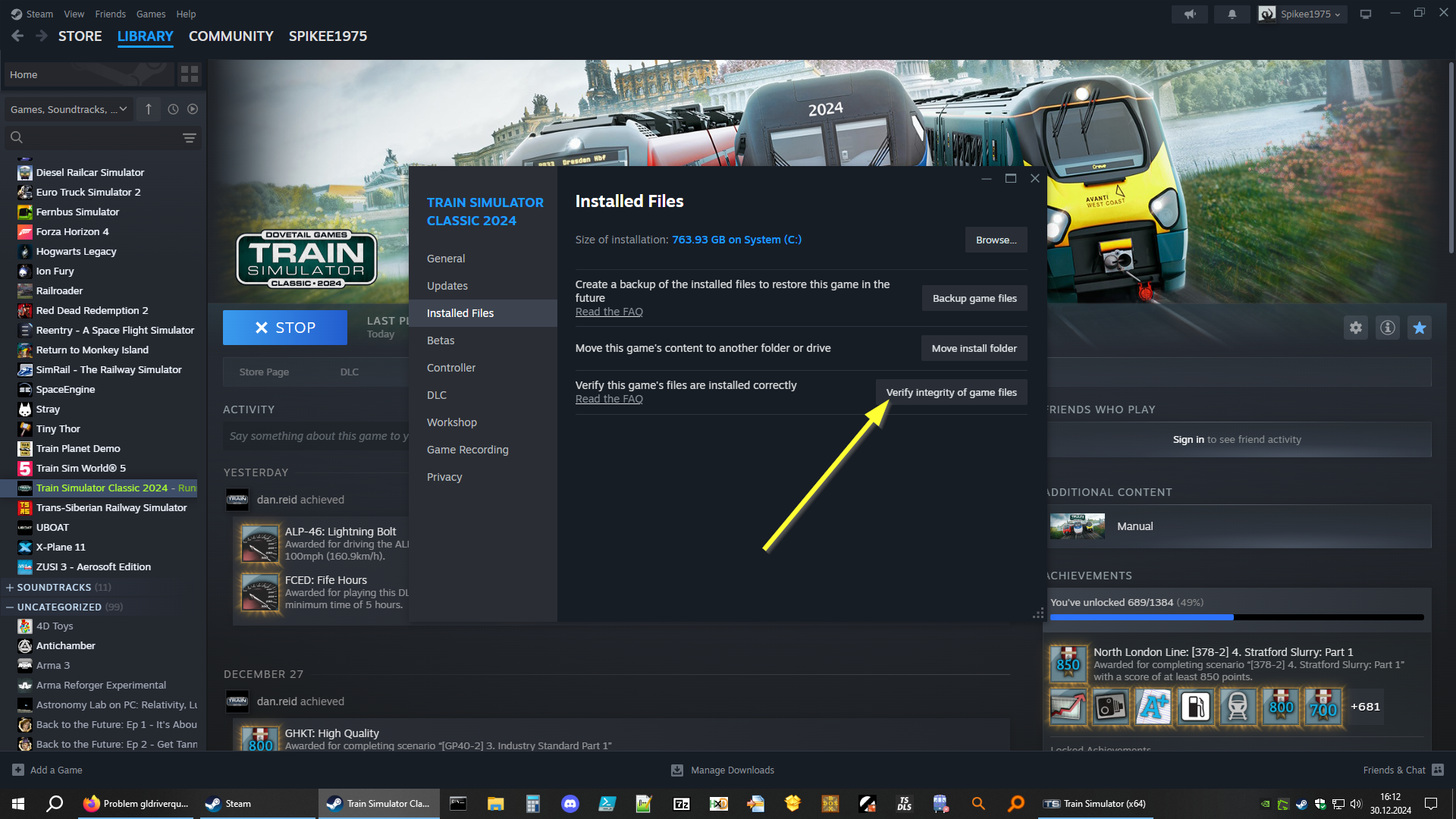Open game info icon
The image size is (1456, 819).
1387,328
